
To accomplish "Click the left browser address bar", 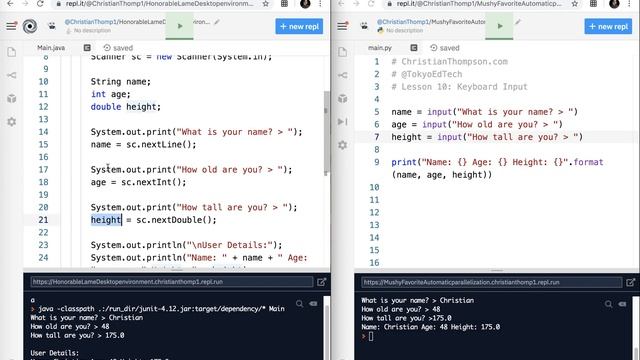I will tap(159, 4).
